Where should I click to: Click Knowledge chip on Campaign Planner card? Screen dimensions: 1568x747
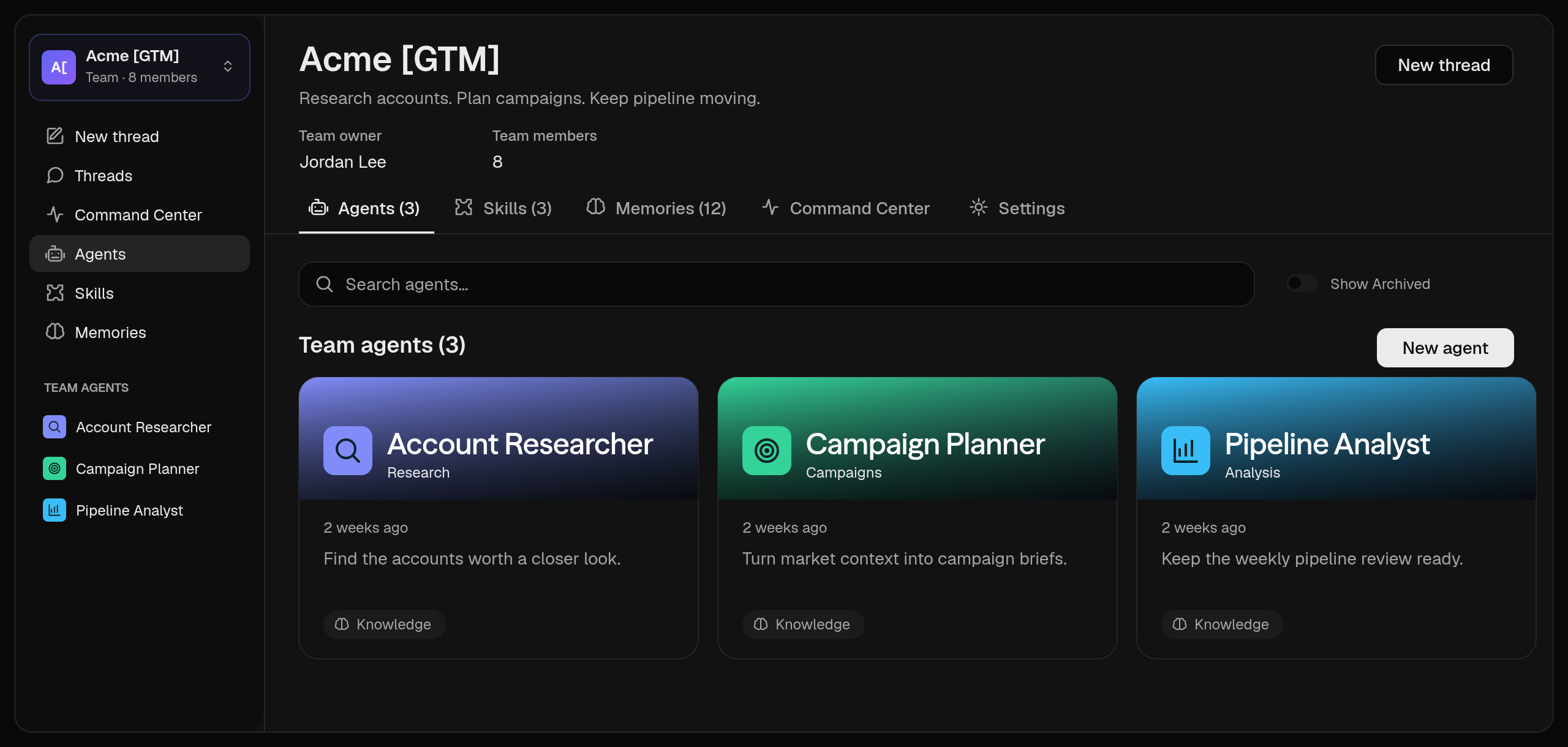coord(803,625)
